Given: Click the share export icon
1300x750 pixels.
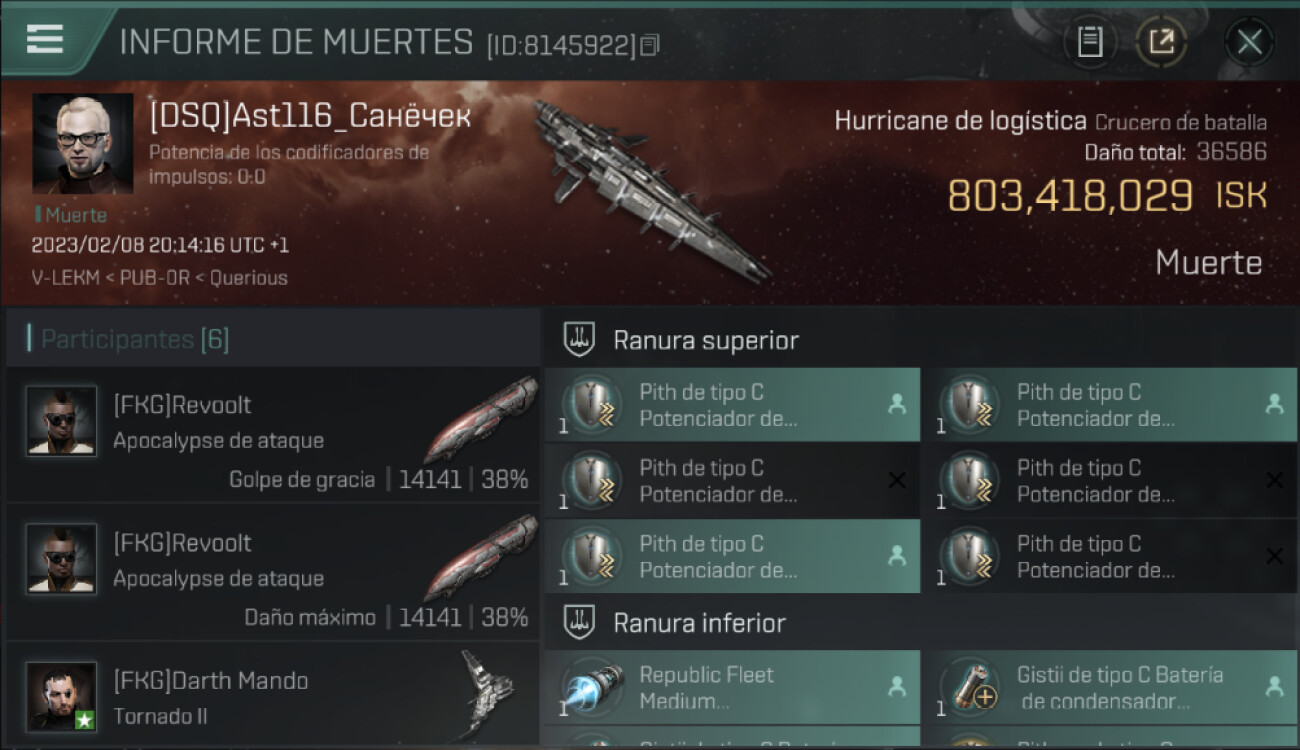Looking at the screenshot, I should tap(1161, 42).
